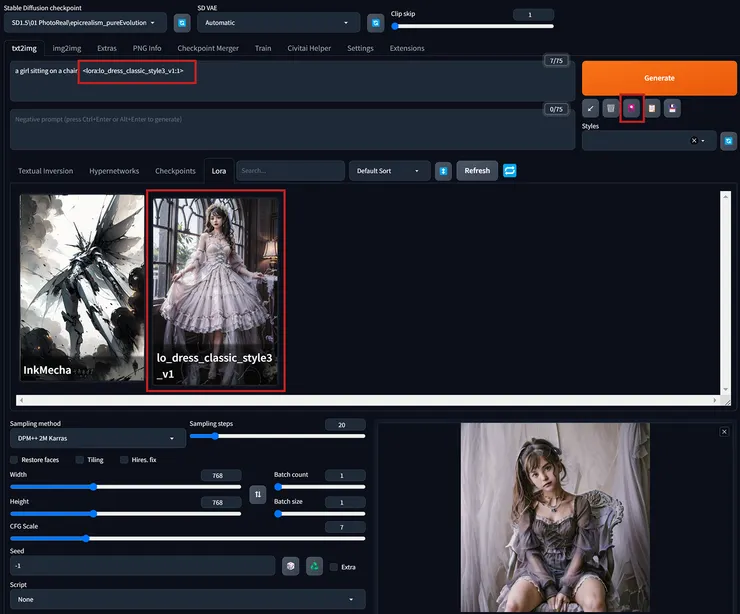Select the lo_dress_classic_style3_v1 Lora thumbnail
740x614 pixels.
click(x=216, y=290)
